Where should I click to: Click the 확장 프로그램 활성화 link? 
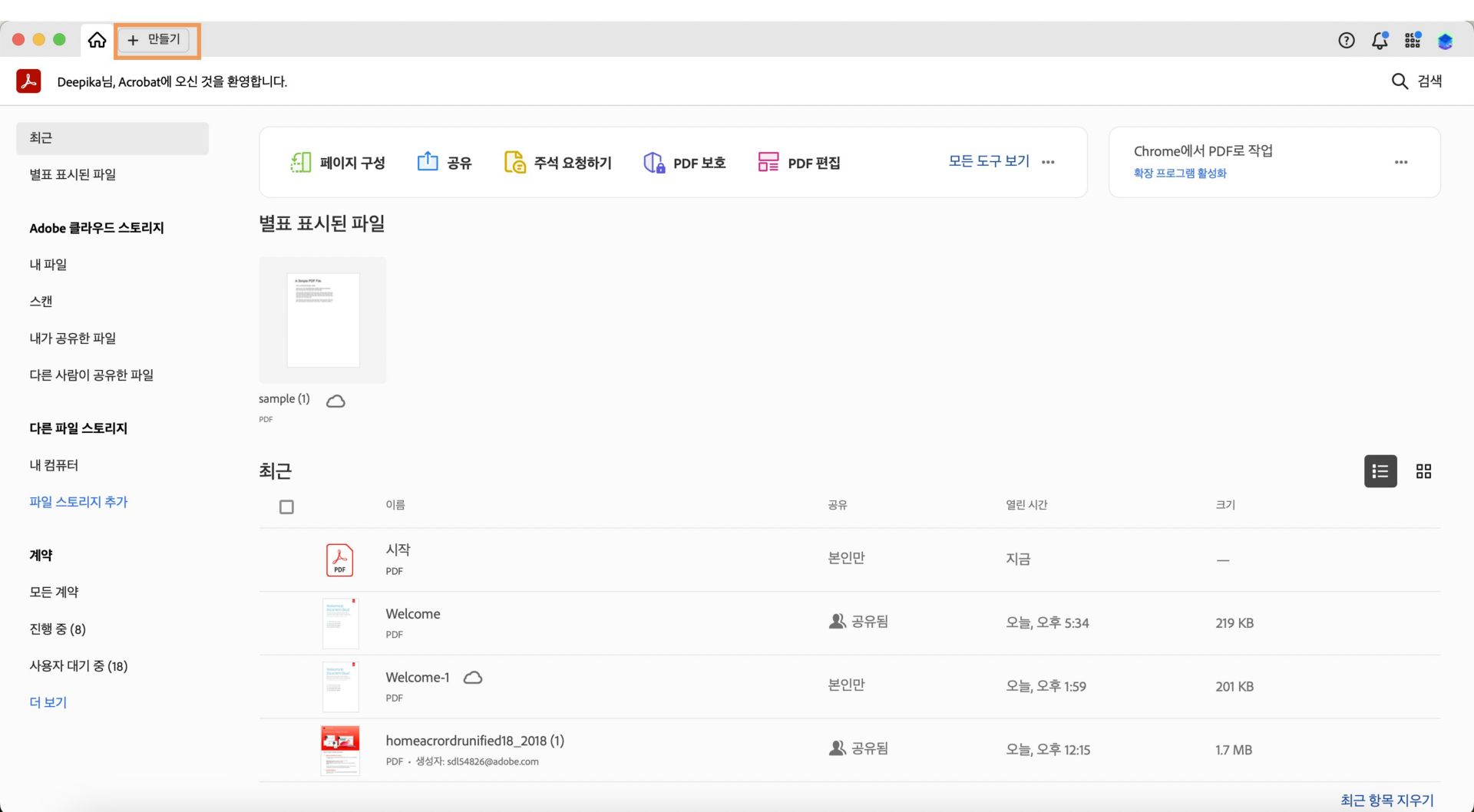tap(1180, 173)
